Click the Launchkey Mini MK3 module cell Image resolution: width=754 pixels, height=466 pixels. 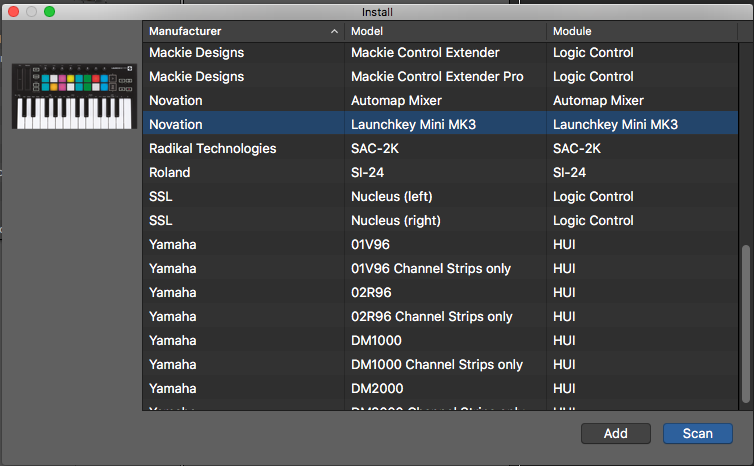point(616,125)
